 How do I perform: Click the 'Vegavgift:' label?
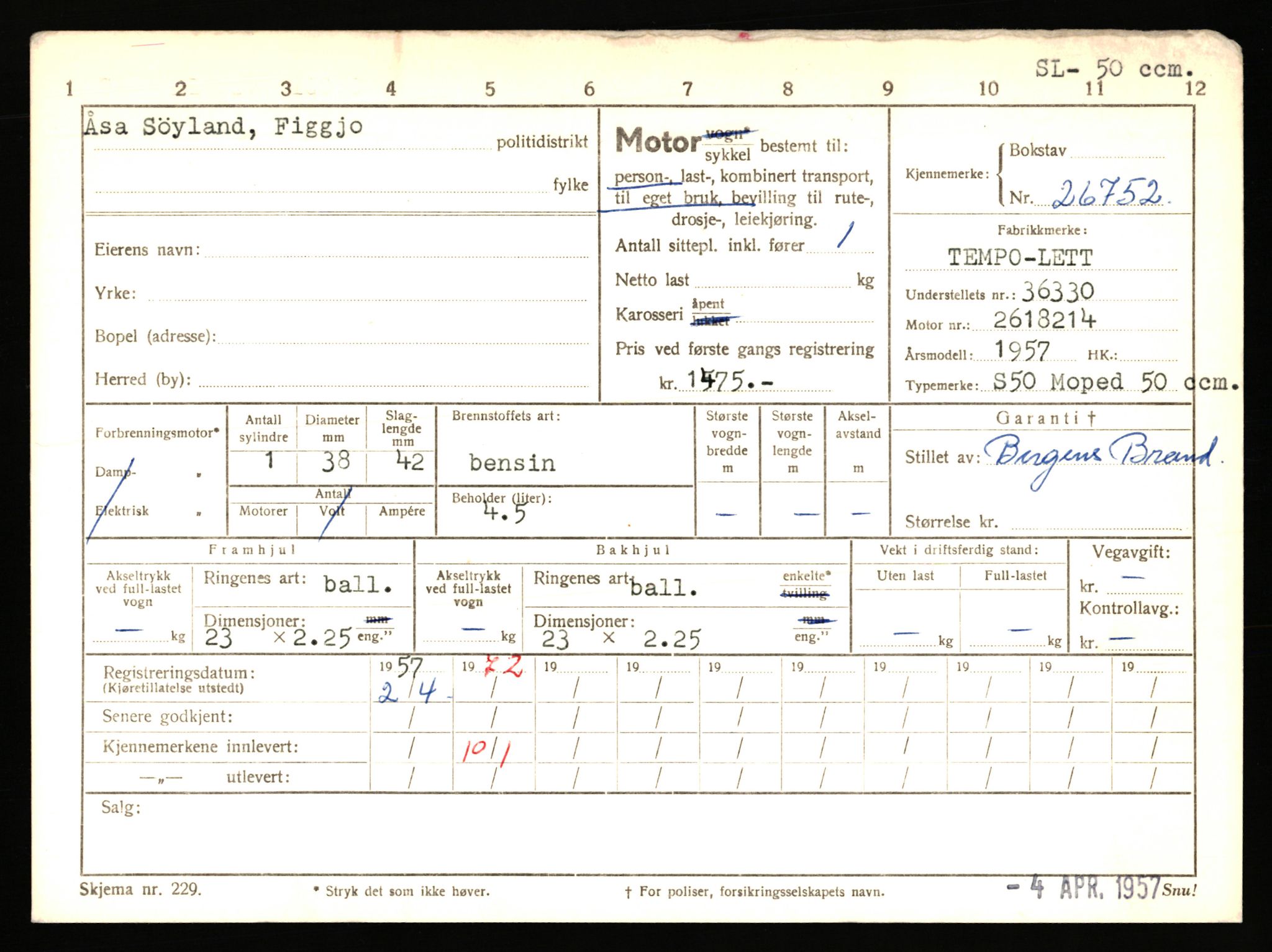(1131, 552)
